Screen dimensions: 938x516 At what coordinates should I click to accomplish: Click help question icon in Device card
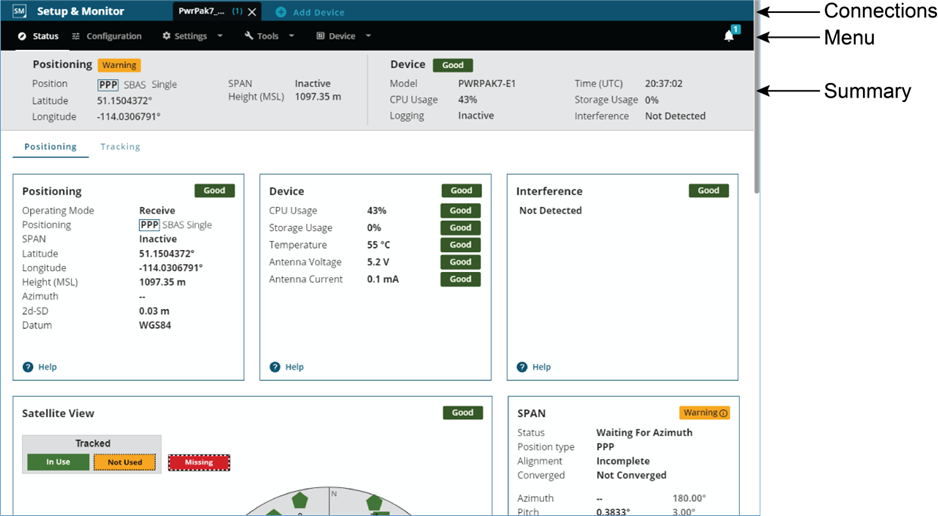pyautogui.click(x=275, y=367)
